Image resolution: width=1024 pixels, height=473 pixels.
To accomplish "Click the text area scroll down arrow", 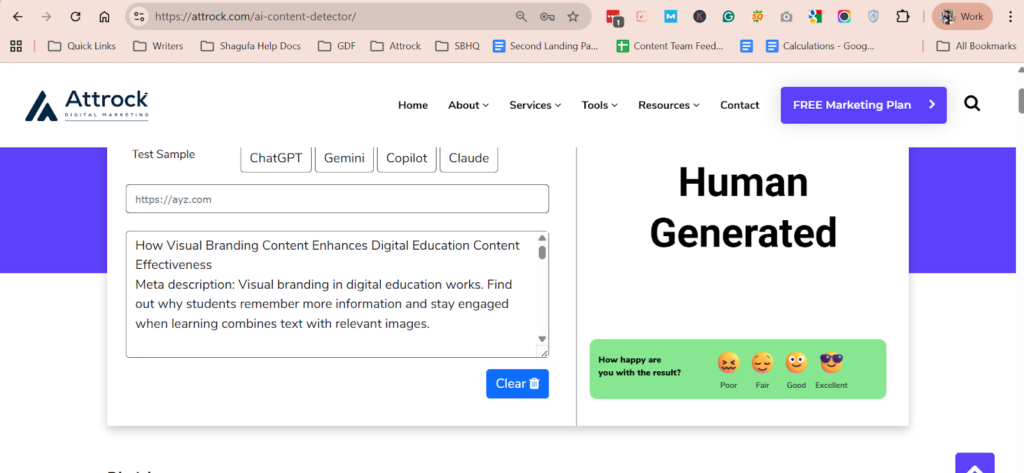I will point(542,338).
